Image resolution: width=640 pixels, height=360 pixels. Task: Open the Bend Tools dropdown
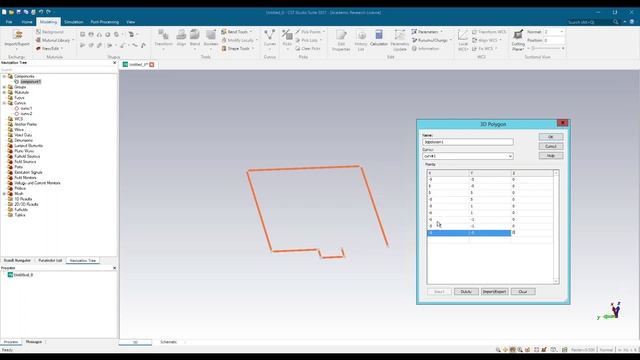[237, 32]
